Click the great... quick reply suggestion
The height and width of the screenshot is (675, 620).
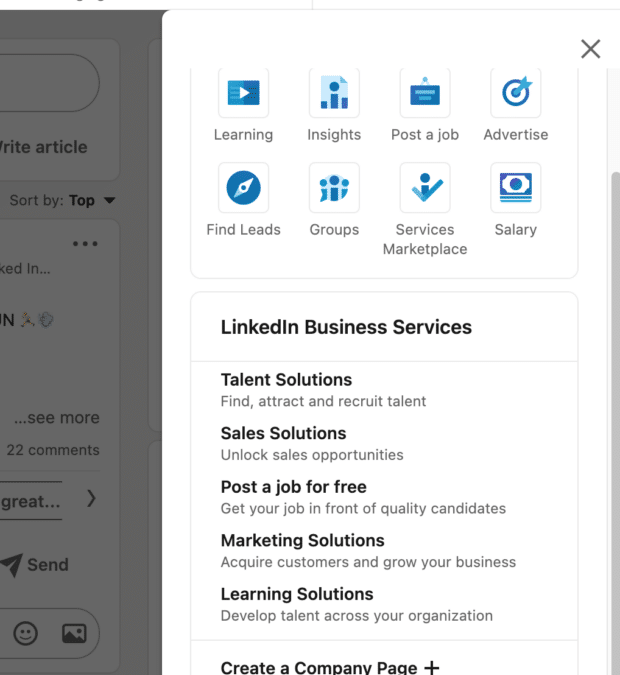[31, 501]
